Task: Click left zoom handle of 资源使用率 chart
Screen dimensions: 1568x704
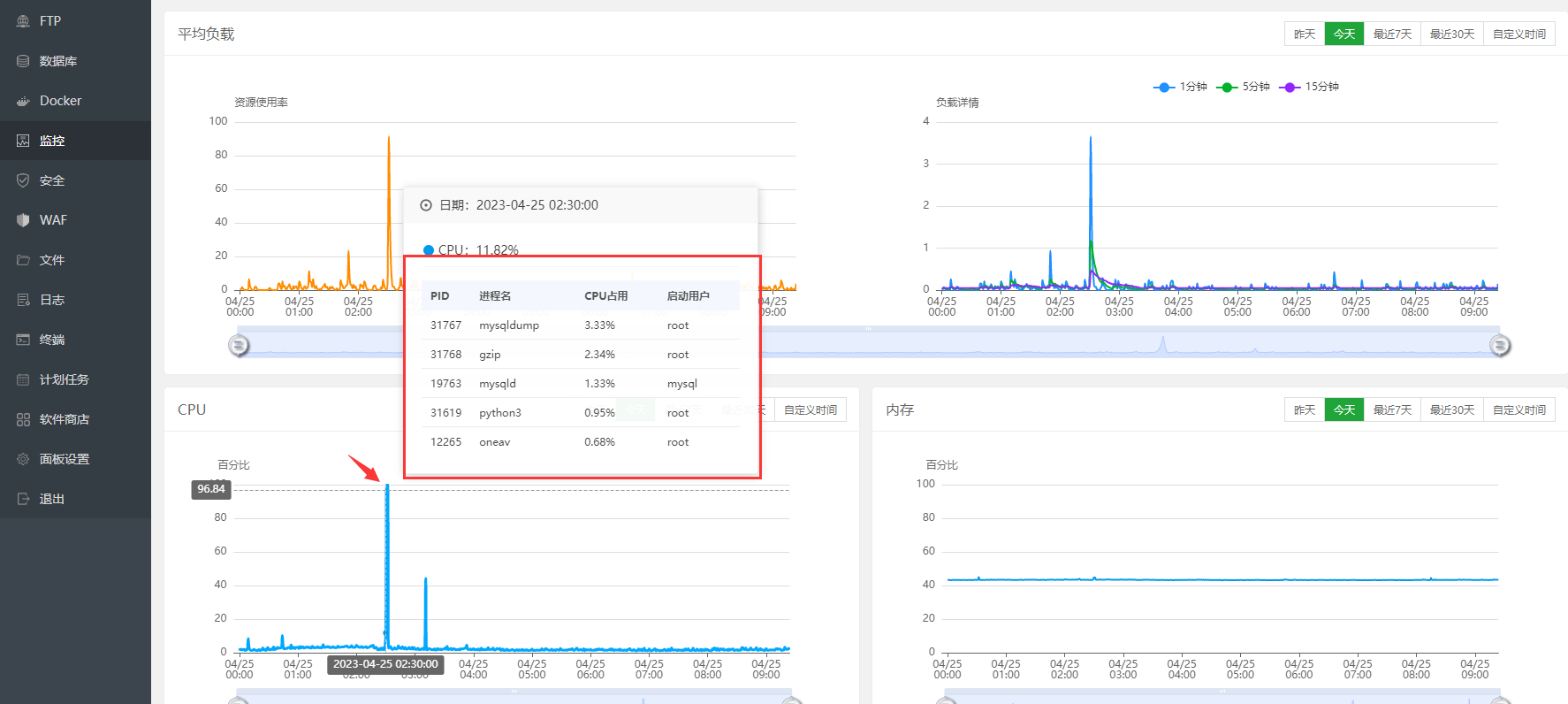Action: (x=239, y=345)
